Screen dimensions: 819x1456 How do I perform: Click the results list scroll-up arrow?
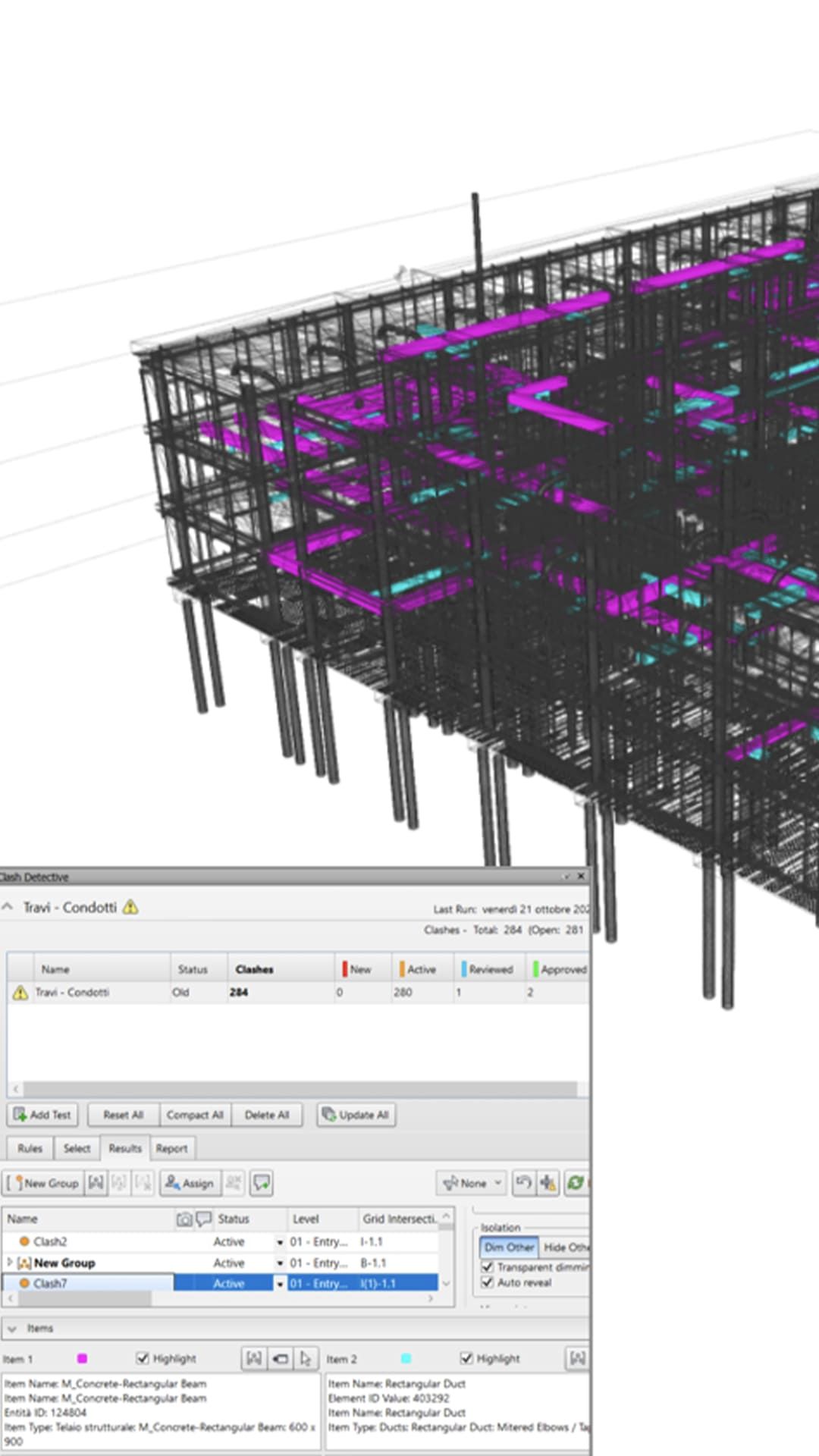447,1216
